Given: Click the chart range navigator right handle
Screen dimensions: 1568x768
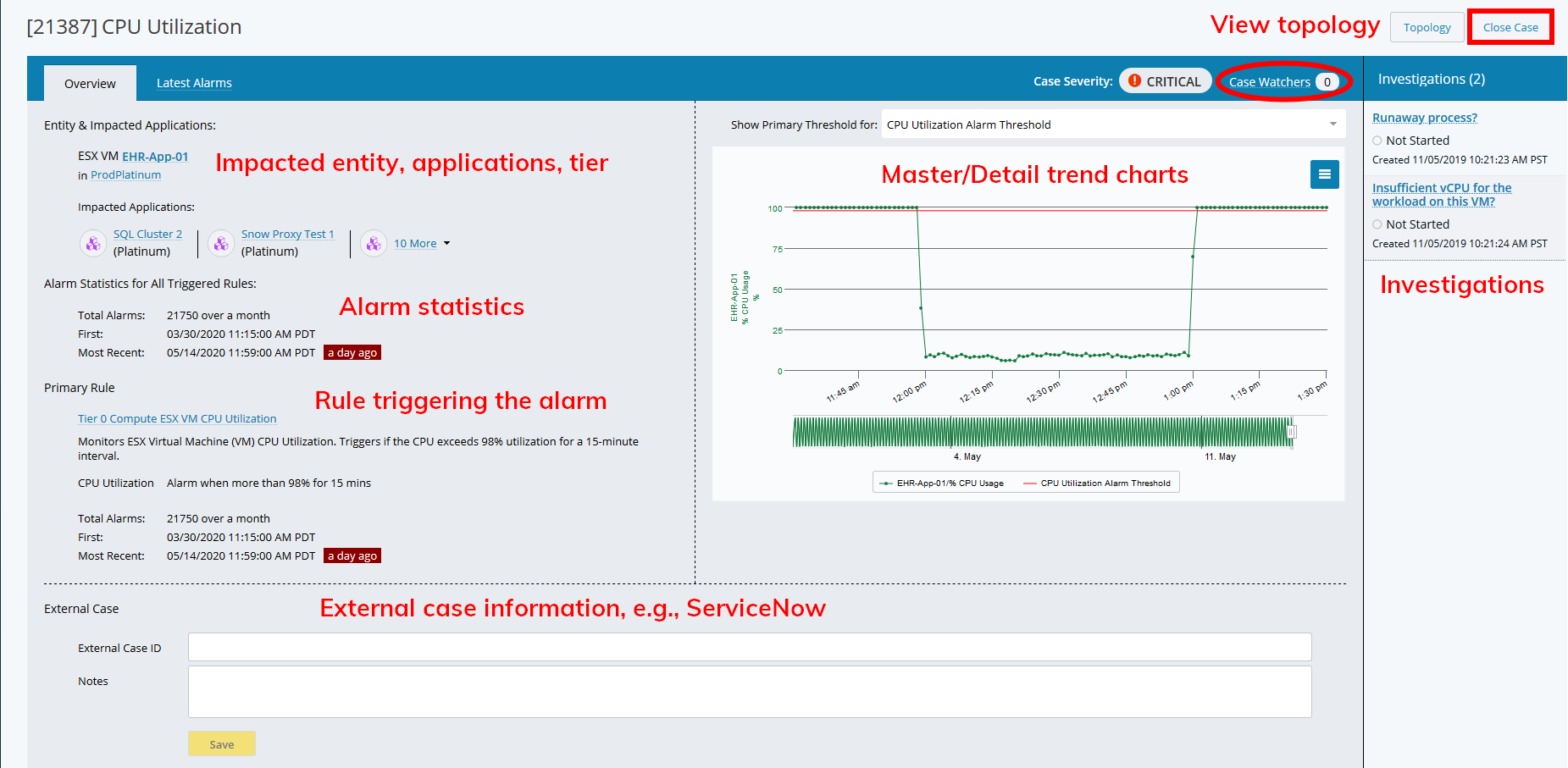Looking at the screenshot, I should point(1291,432).
